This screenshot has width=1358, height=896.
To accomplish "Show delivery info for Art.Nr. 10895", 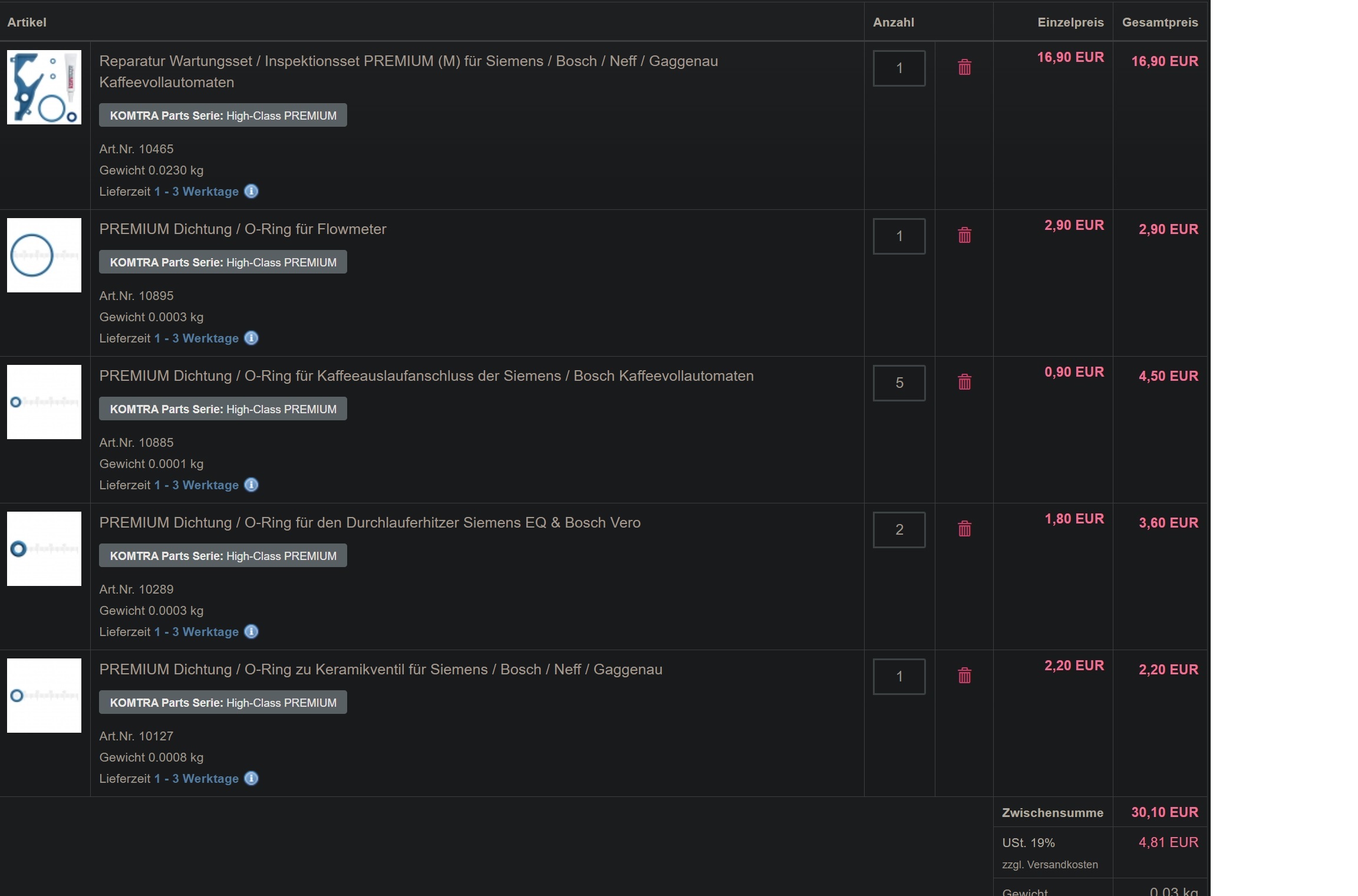I will pos(251,338).
